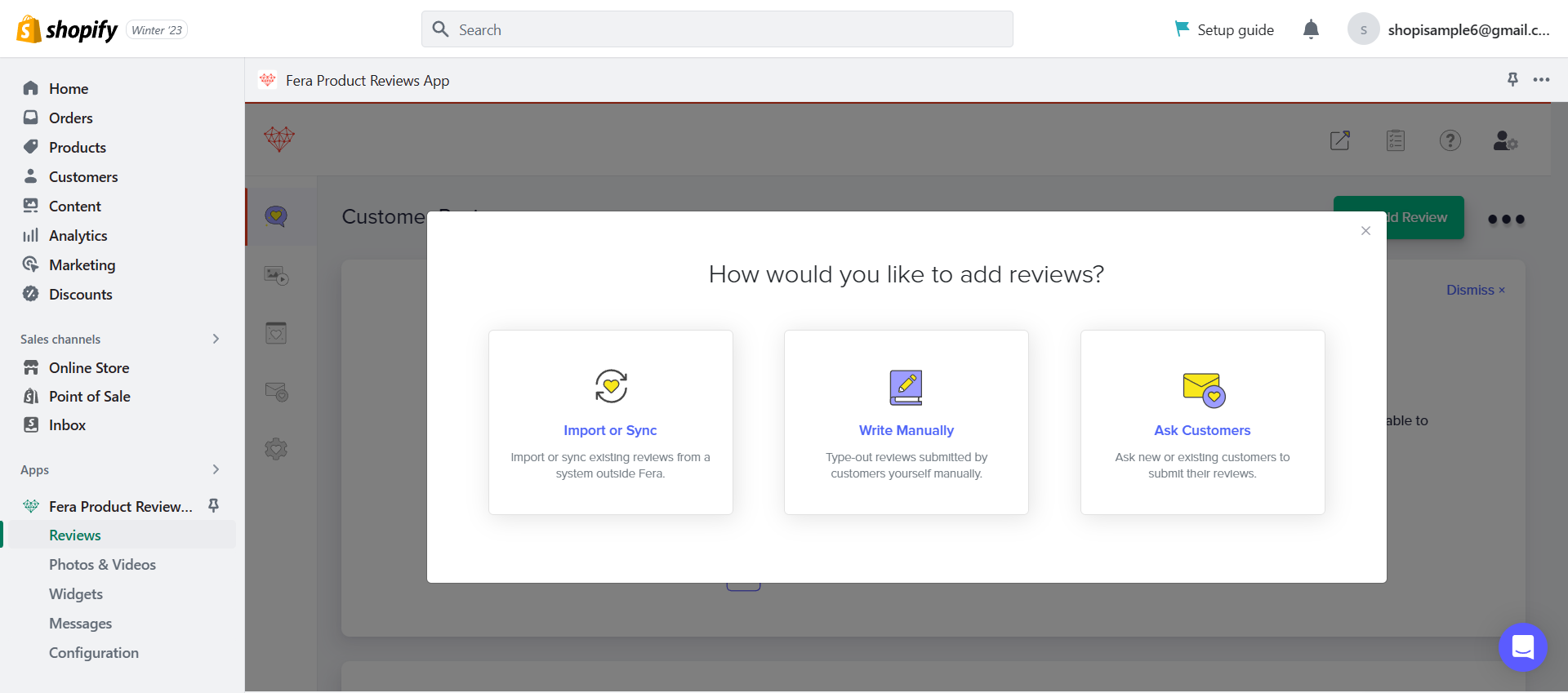Open Fera Product Reviews app in sidebar
Image resolution: width=1568 pixels, height=693 pixels.
(121, 506)
